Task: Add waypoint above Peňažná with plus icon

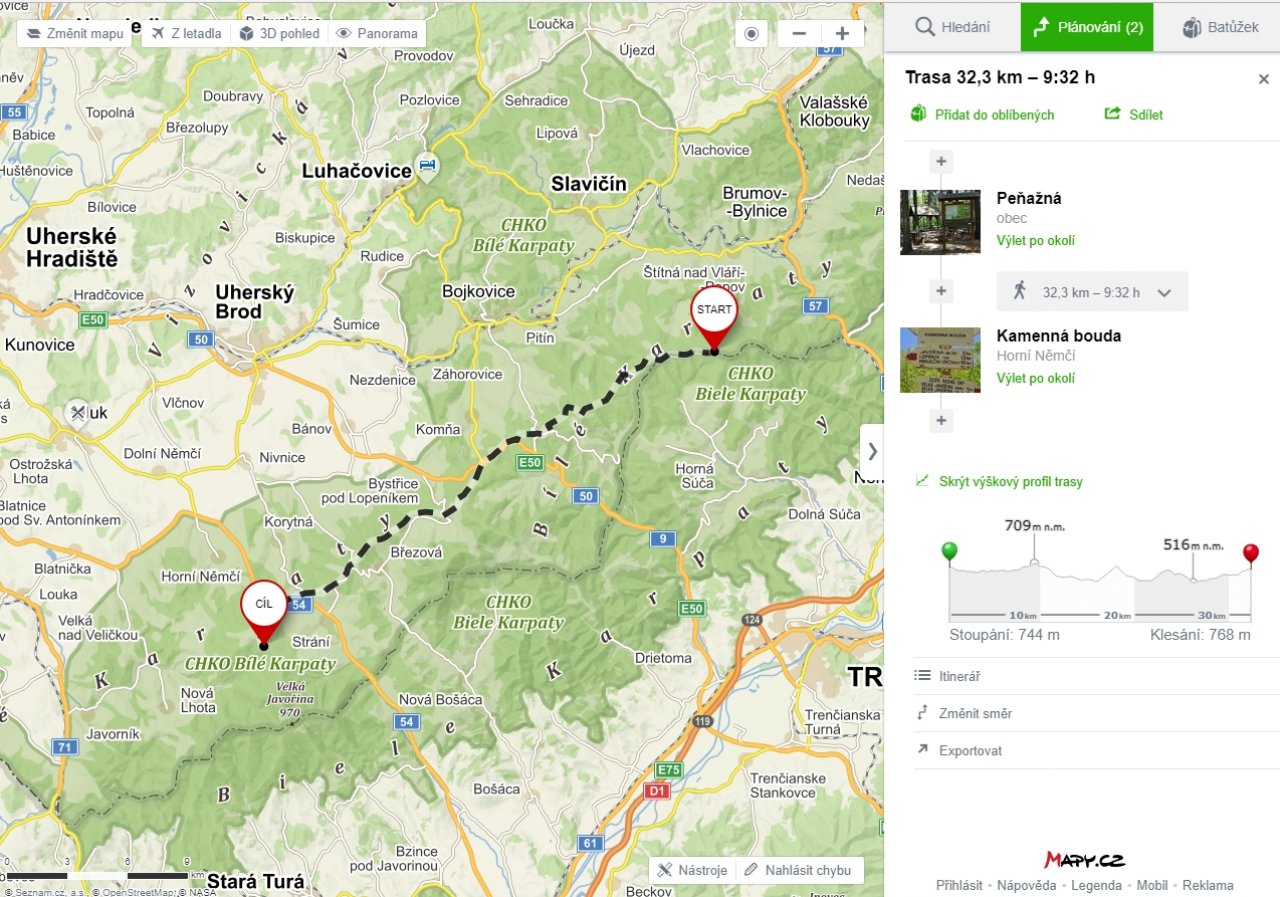Action: click(x=940, y=162)
